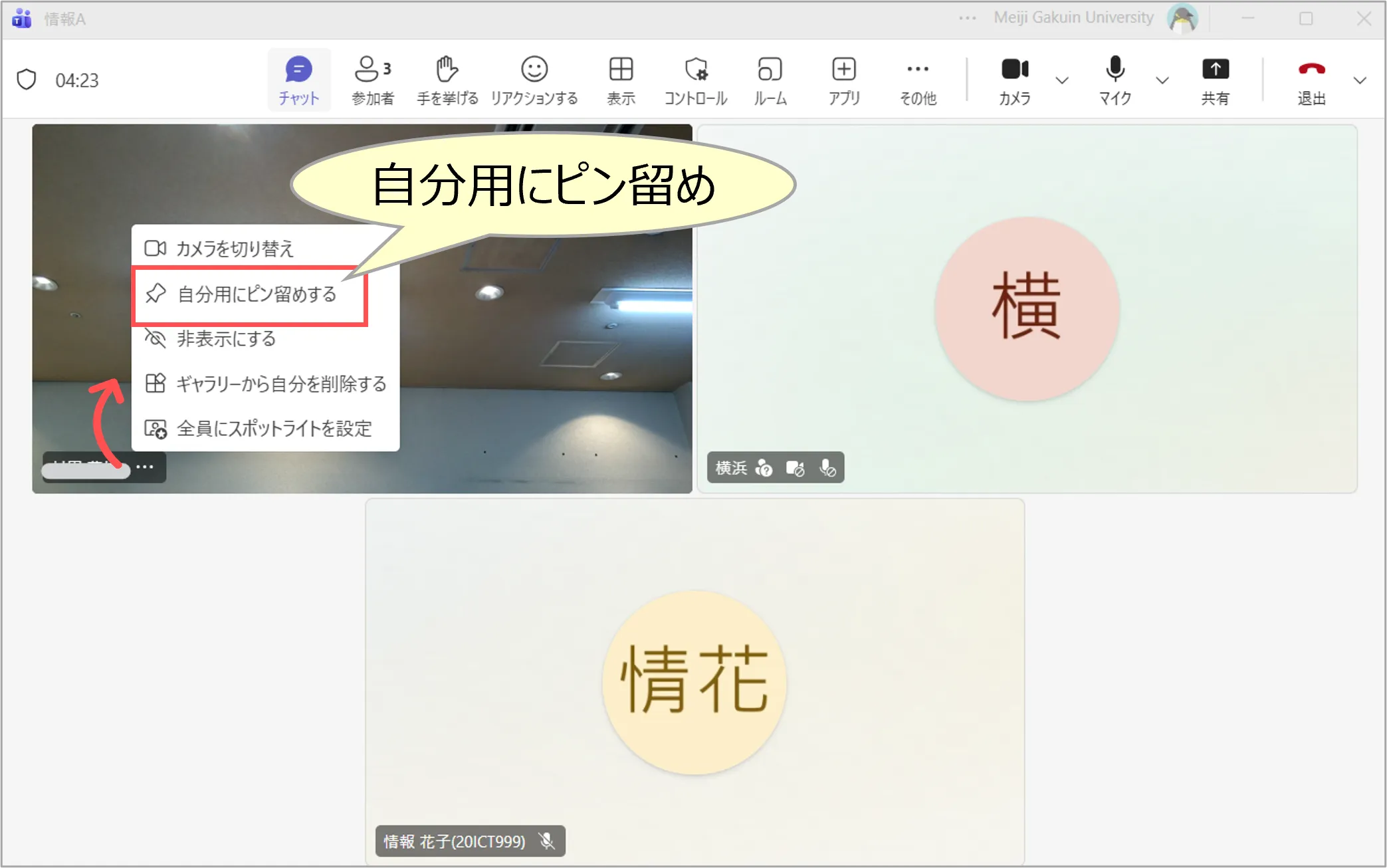The height and width of the screenshot is (868, 1387).
Task: Expand the camera options dropdown arrow
Action: point(1062,80)
